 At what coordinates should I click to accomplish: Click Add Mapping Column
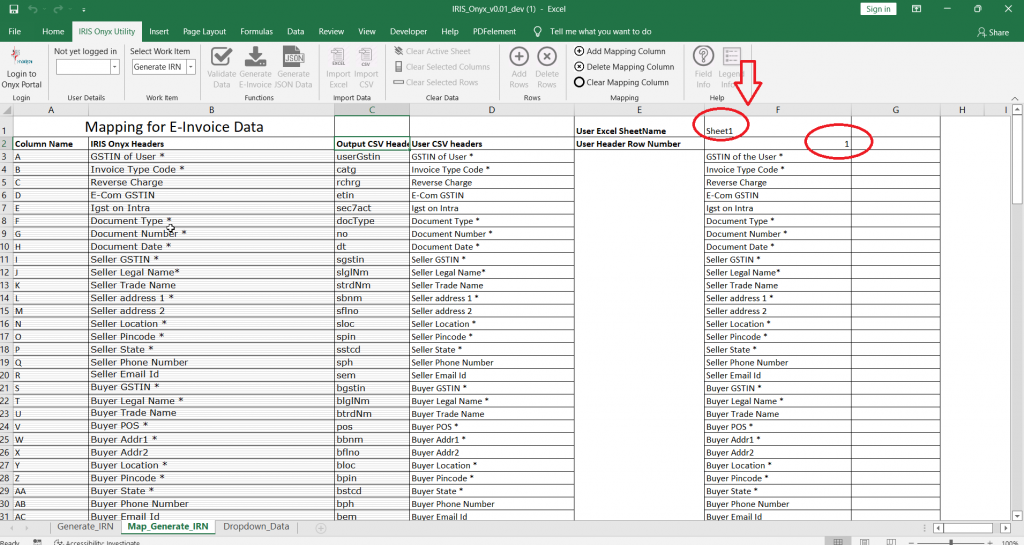pos(620,51)
